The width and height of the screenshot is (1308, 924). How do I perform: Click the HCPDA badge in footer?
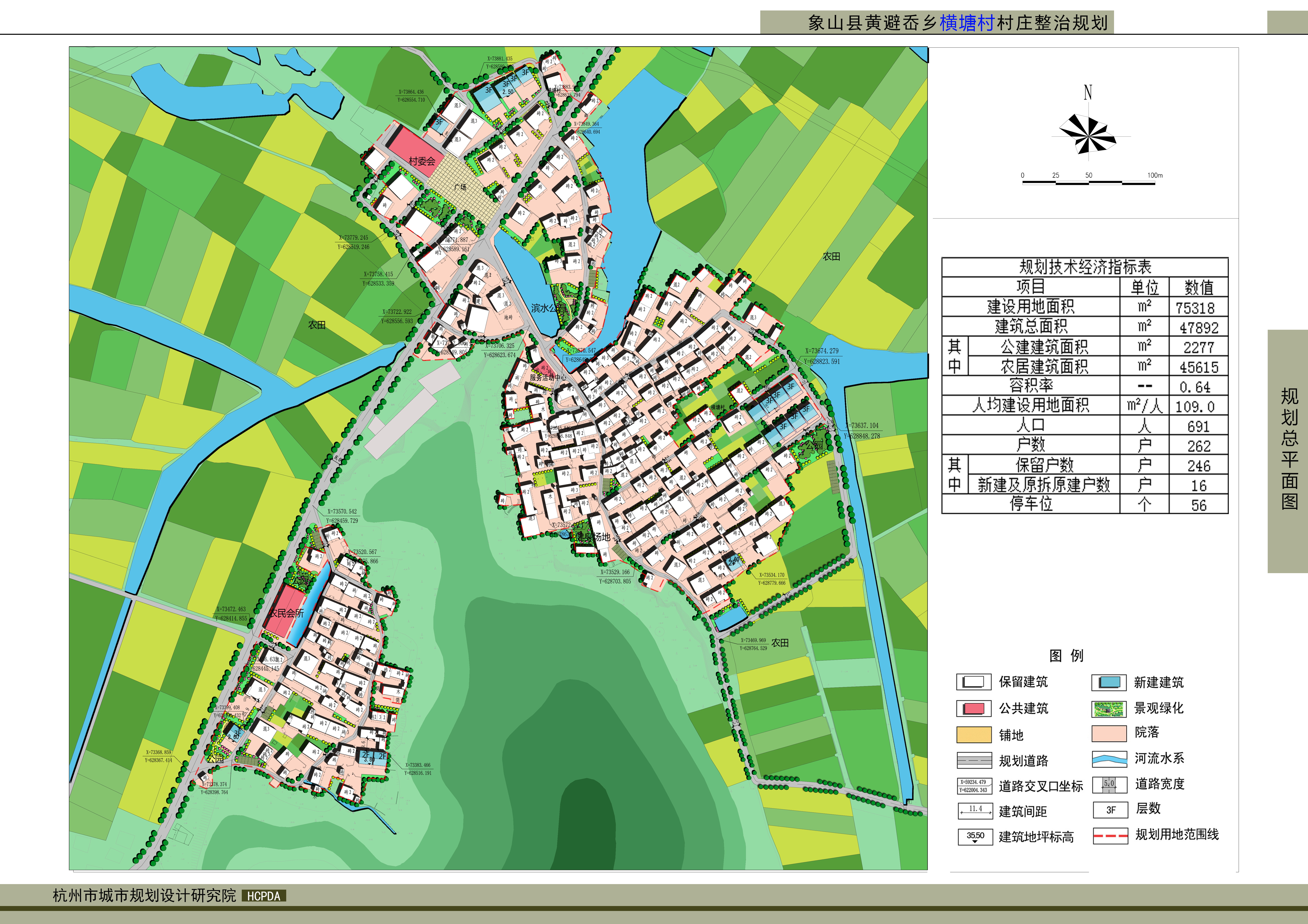tap(264, 896)
